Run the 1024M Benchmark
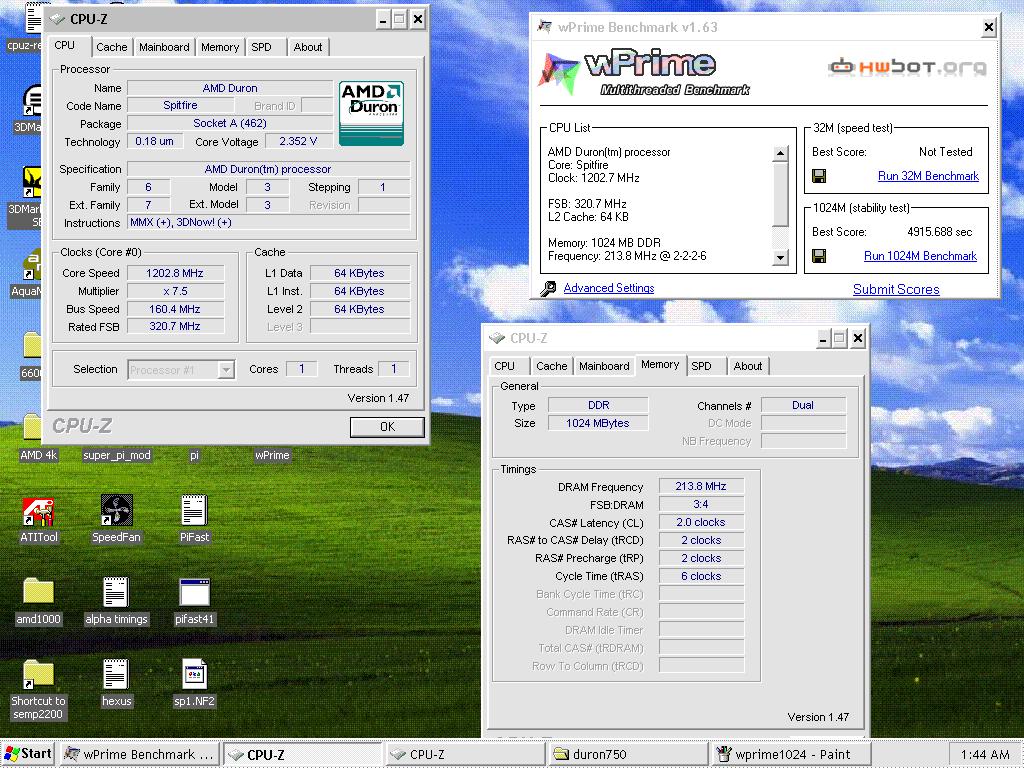 [920, 256]
